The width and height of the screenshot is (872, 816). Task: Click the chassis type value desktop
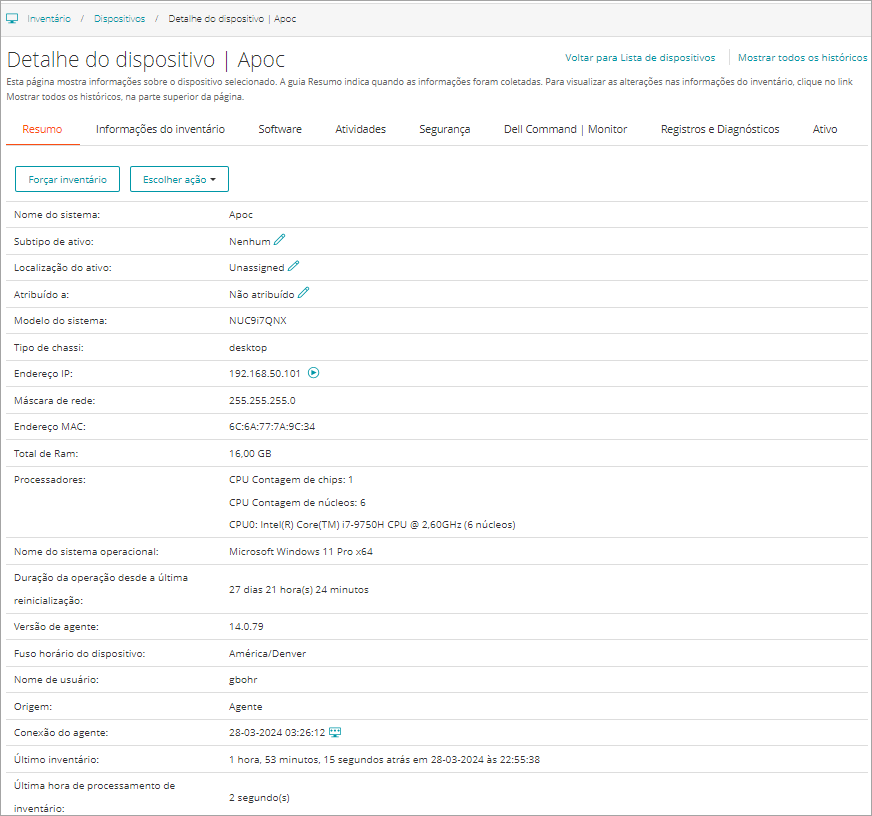click(x=248, y=347)
